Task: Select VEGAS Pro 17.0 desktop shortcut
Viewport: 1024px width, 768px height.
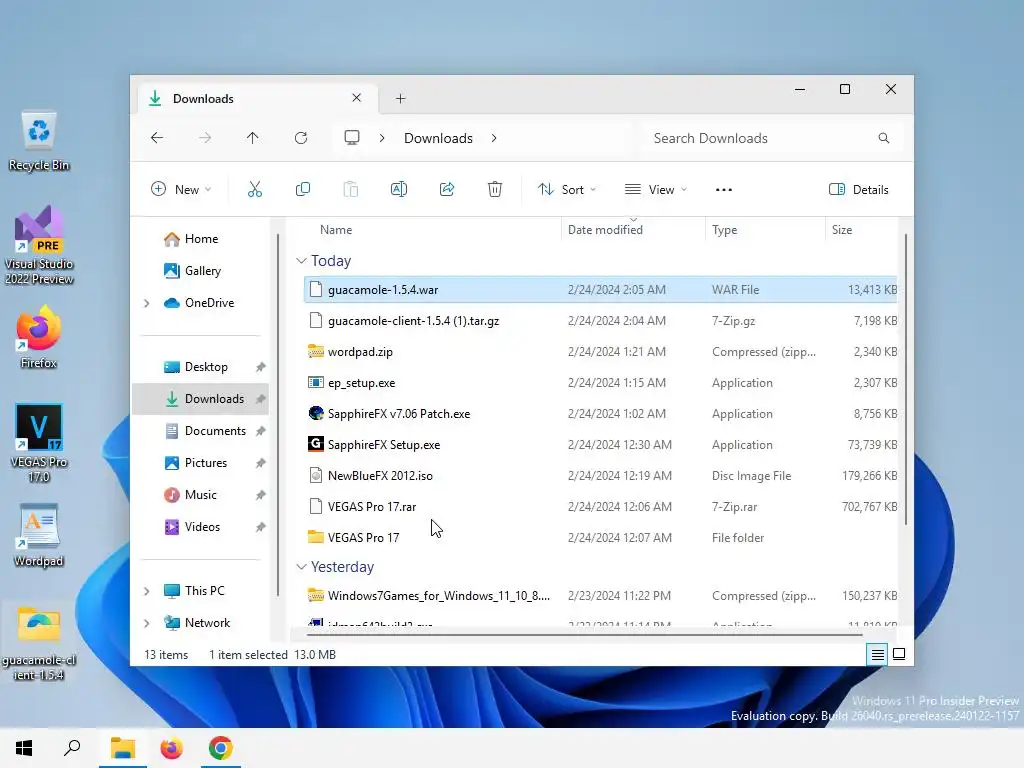Action: click(x=39, y=444)
